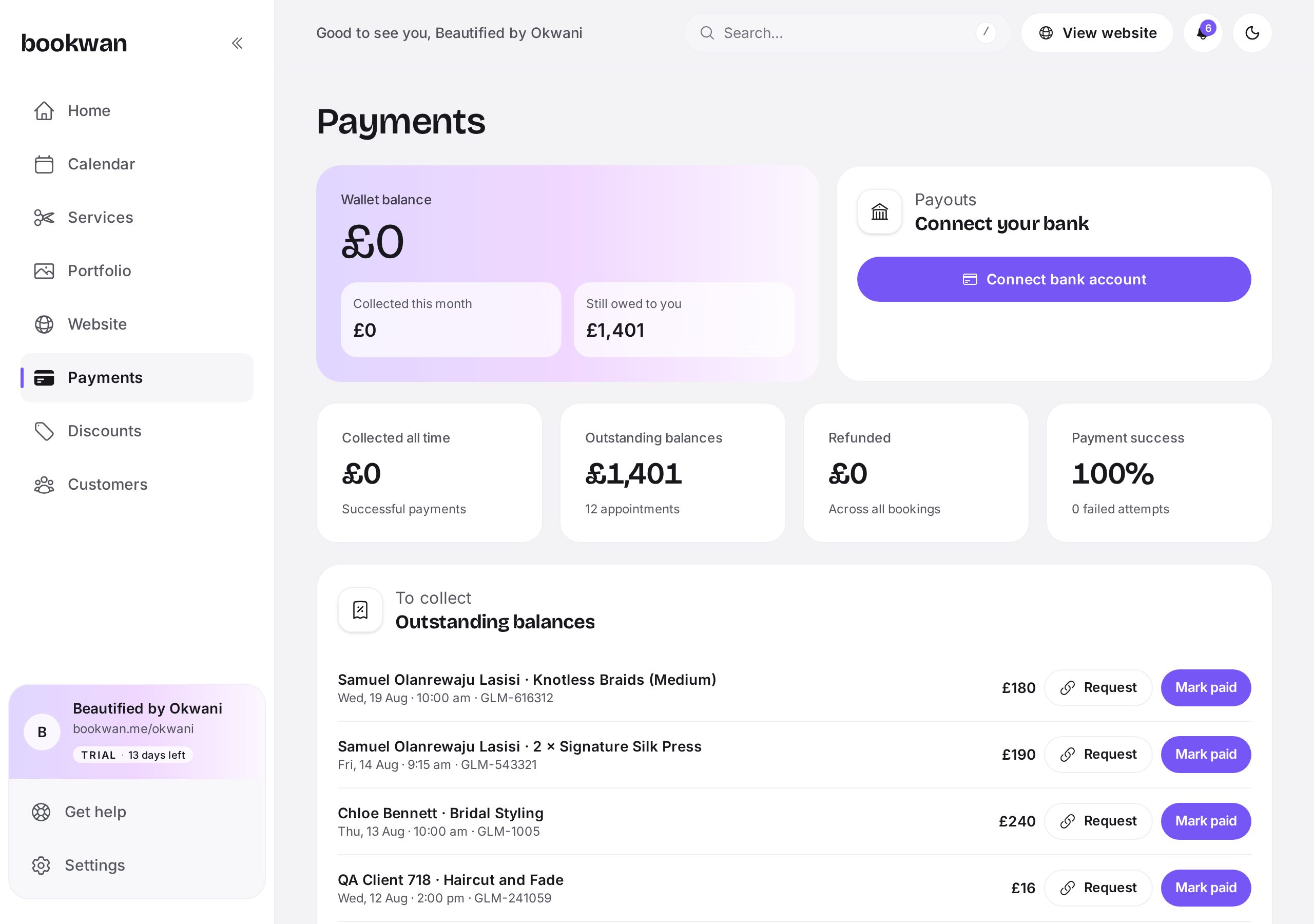
Task: Click the Settings gear icon
Action: pos(41,865)
